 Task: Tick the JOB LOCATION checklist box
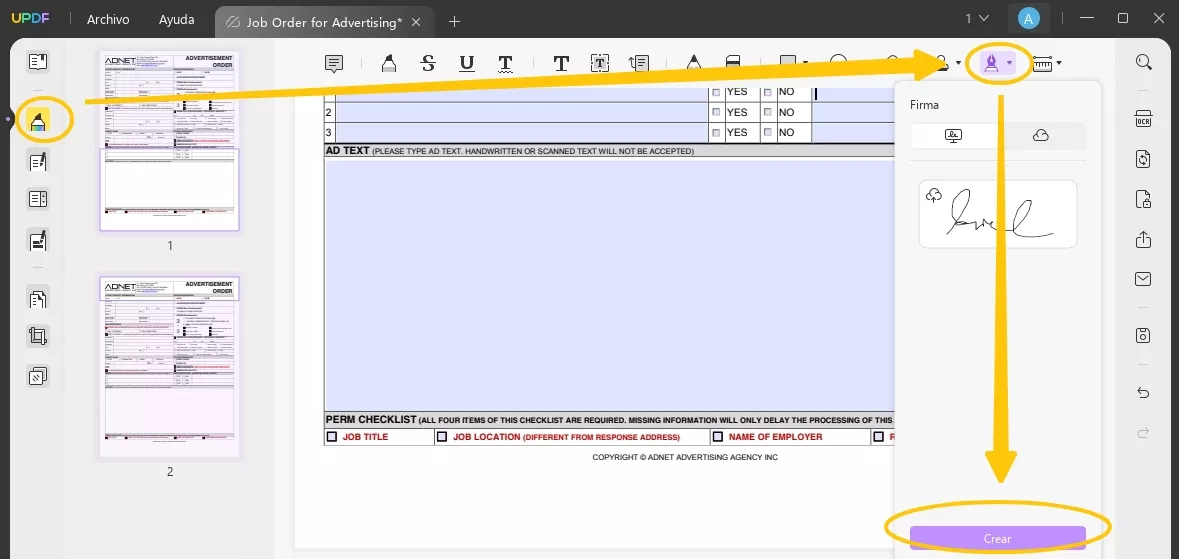pyautogui.click(x=442, y=436)
